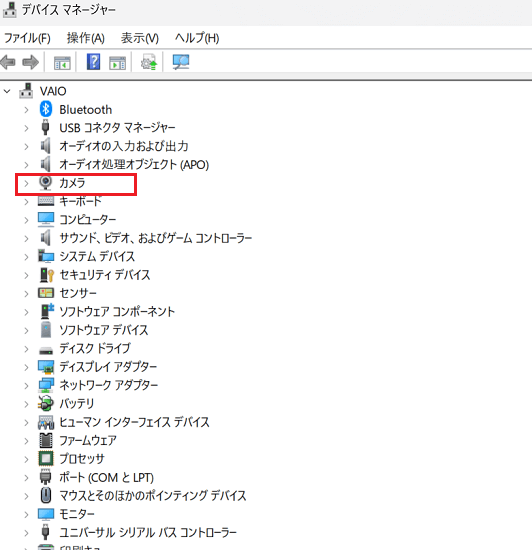Click the Forward arrow toolbar icon

tap(31, 62)
